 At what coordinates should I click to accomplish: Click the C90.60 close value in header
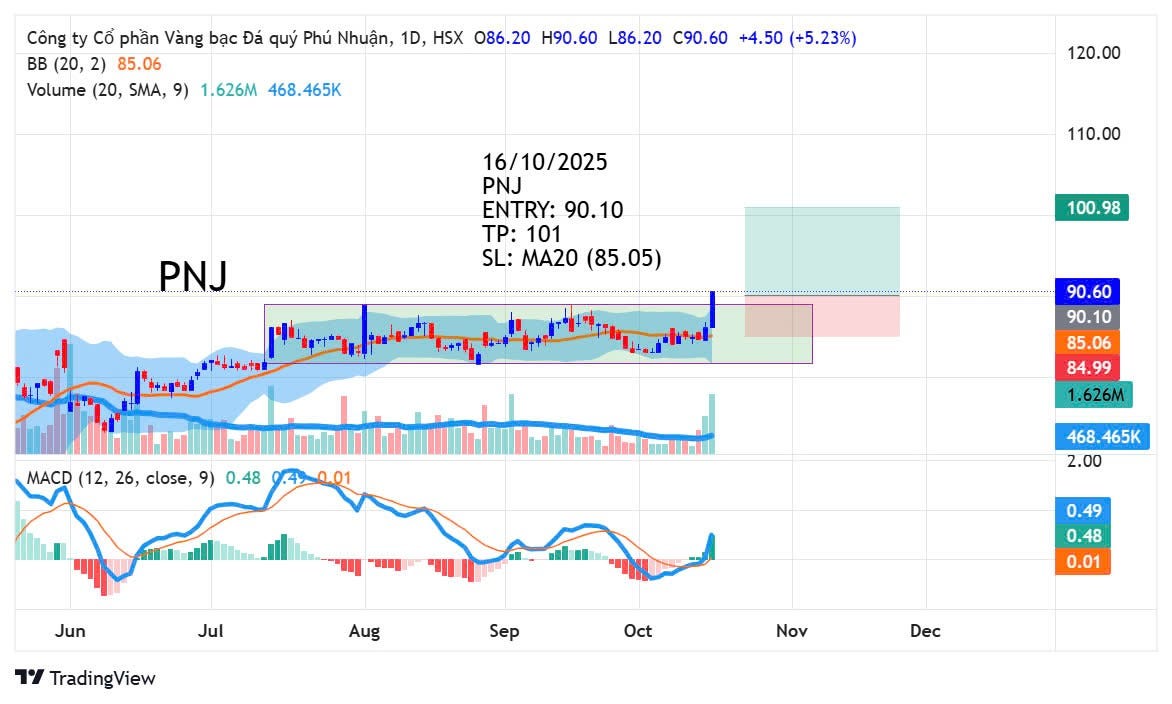point(700,37)
